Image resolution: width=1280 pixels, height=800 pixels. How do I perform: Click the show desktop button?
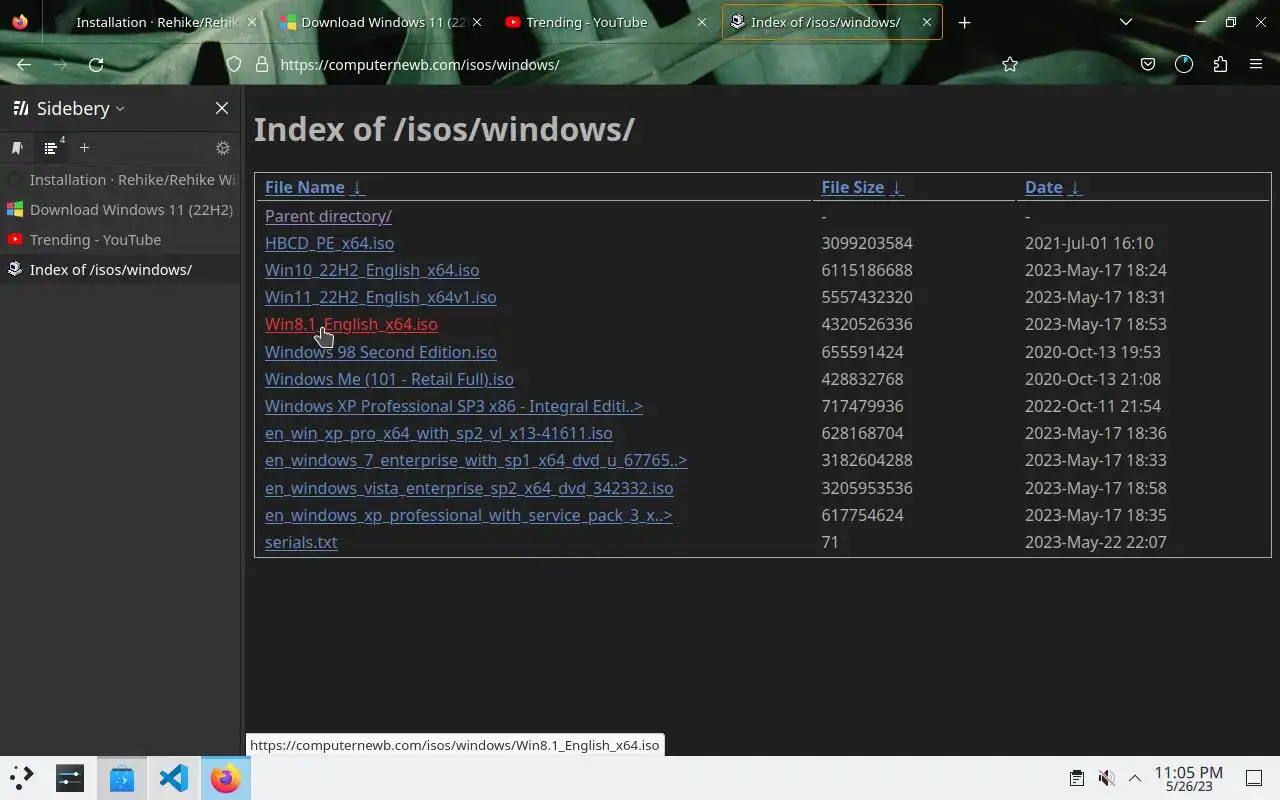pos(1254,778)
